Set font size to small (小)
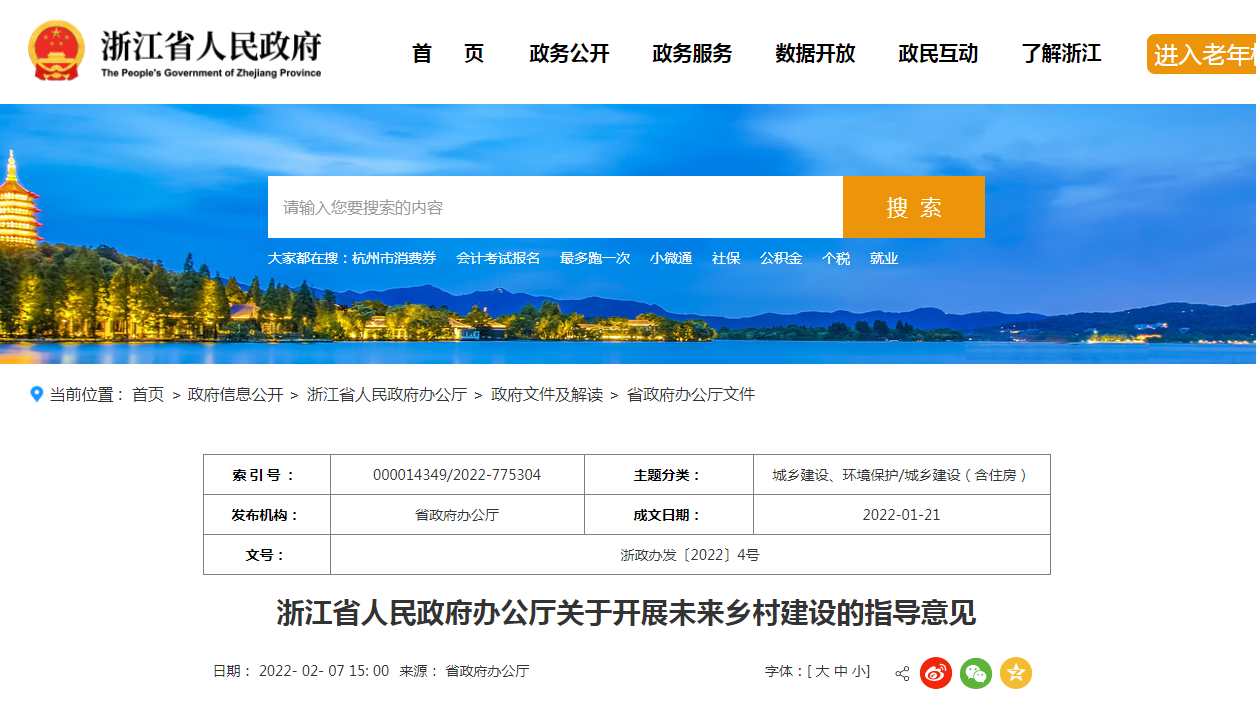The width and height of the screenshot is (1256, 713). tap(859, 671)
